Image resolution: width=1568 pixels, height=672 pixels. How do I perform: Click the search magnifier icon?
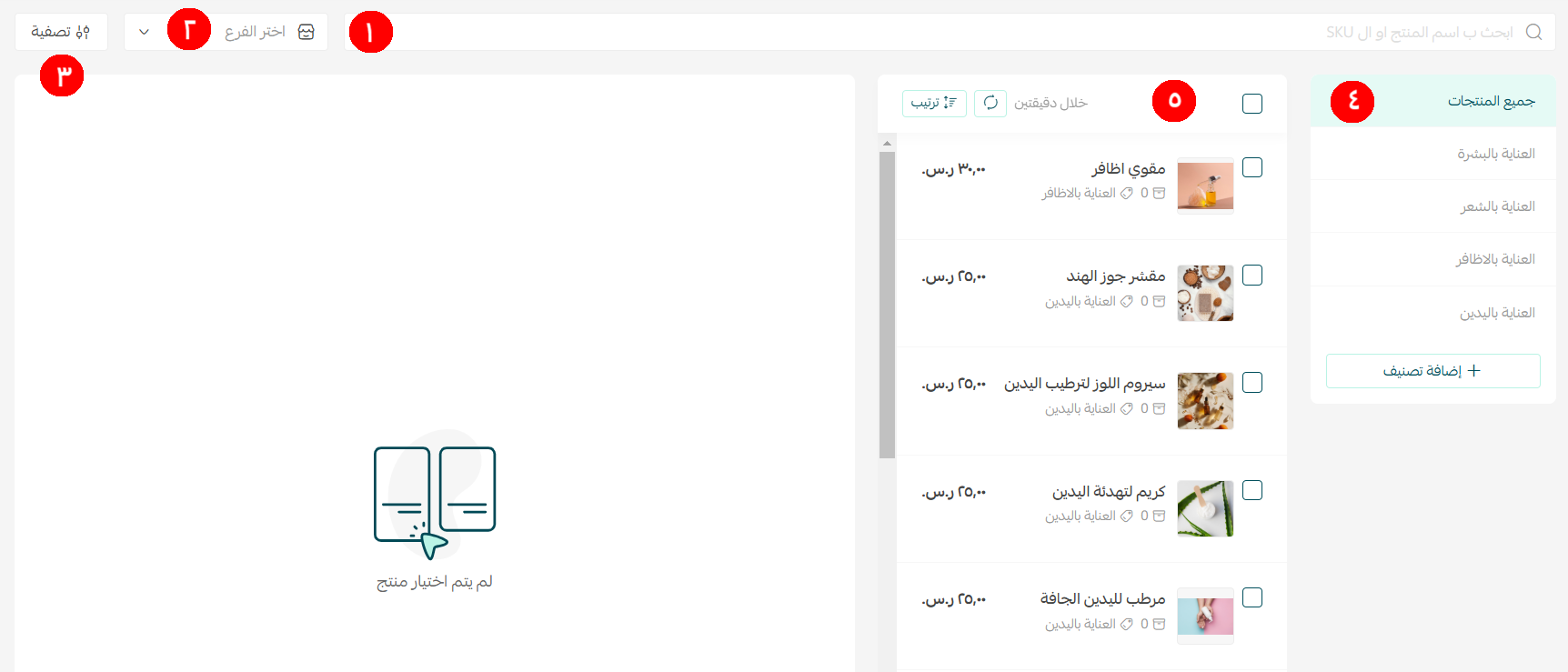click(1533, 32)
